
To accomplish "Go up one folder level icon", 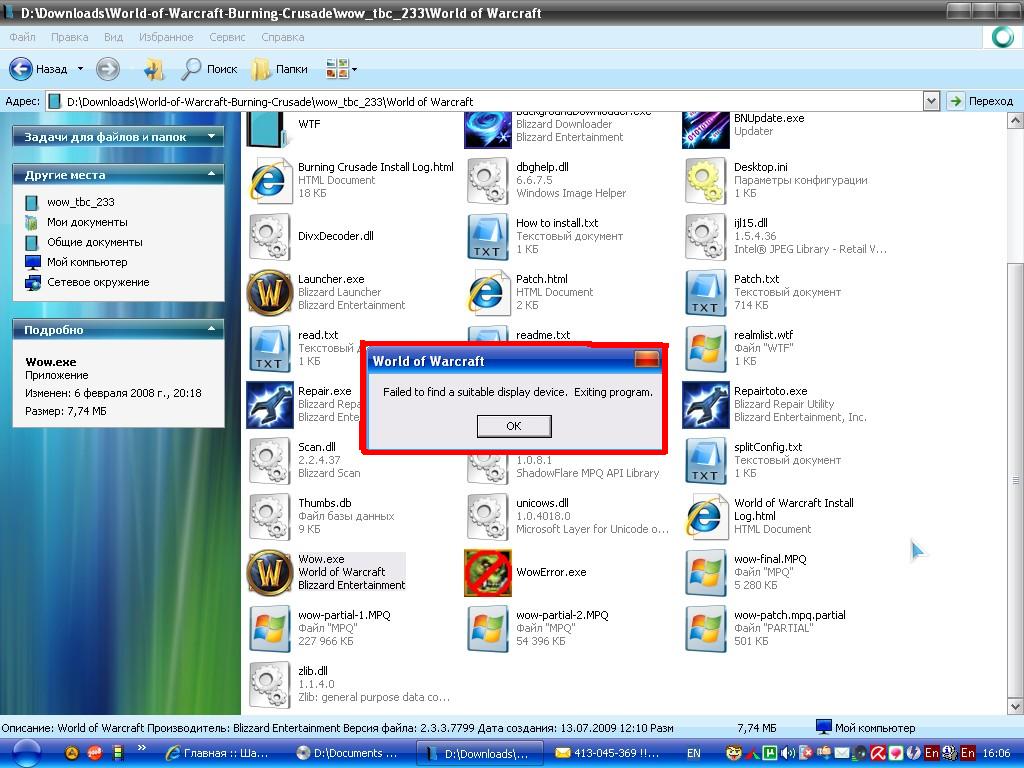I will 154,69.
